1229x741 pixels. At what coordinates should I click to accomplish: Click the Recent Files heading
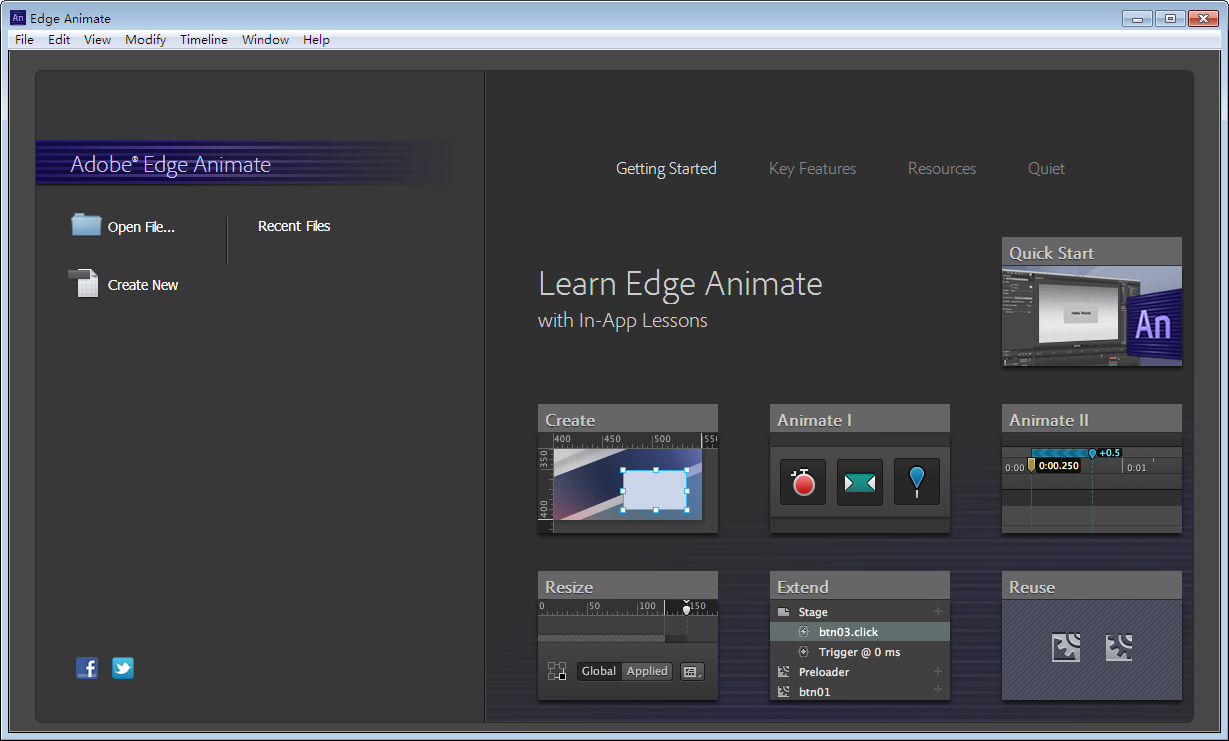click(294, 226)
